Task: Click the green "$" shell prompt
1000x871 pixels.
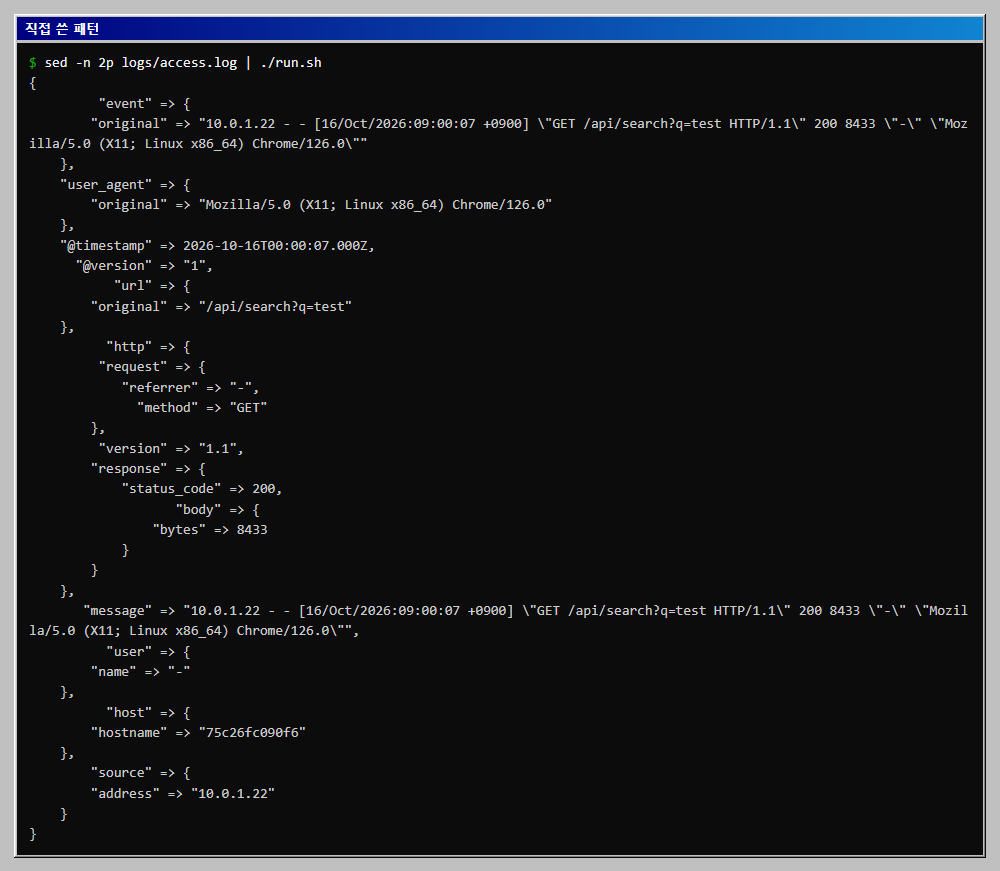Action: pos(33,62)
